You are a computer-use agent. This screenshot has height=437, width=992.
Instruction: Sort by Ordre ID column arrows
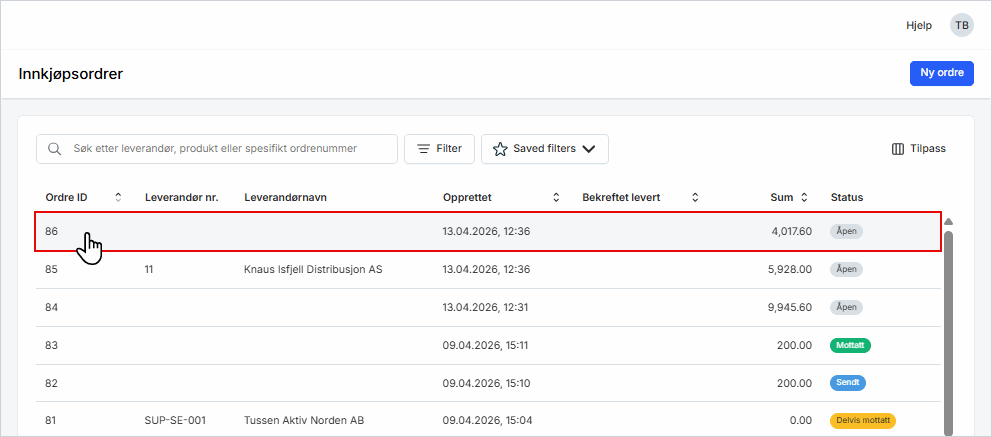click(119, 197)
